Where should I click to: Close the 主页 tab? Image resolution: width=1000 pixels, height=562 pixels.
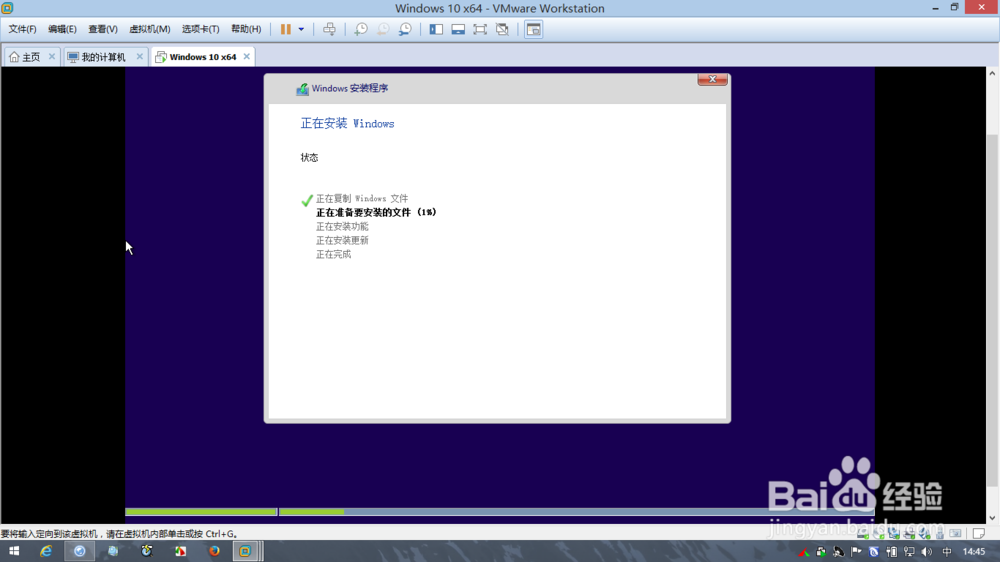pos(52,57)
